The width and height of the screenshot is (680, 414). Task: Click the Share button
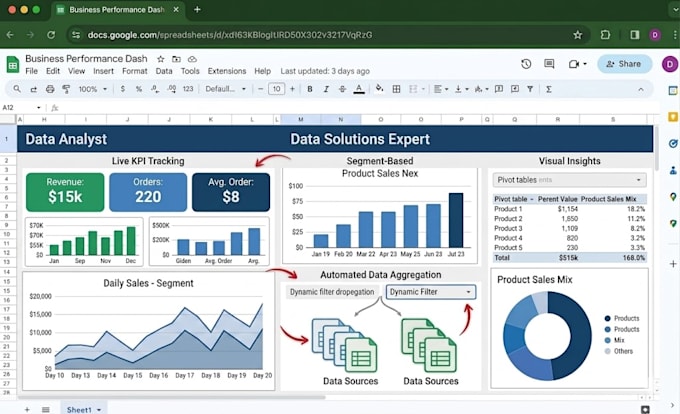[x=624, y=64]
